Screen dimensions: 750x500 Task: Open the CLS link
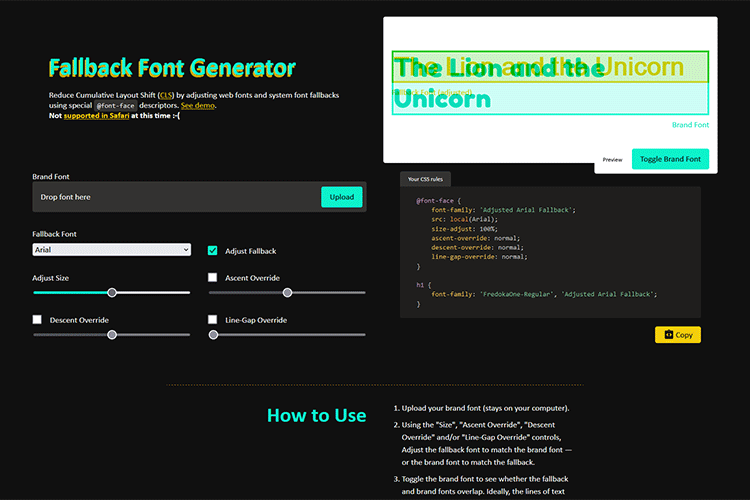click(x=166, y=95)
